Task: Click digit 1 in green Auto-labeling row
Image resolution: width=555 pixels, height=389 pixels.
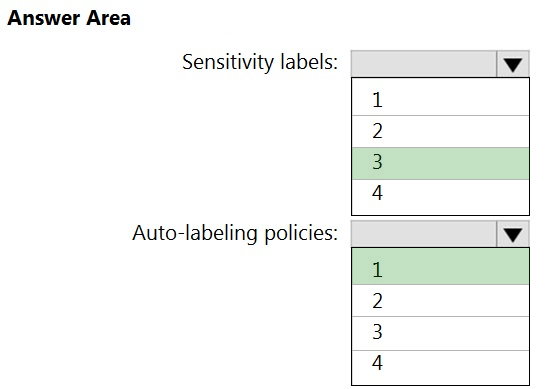Action: (377, 270)
